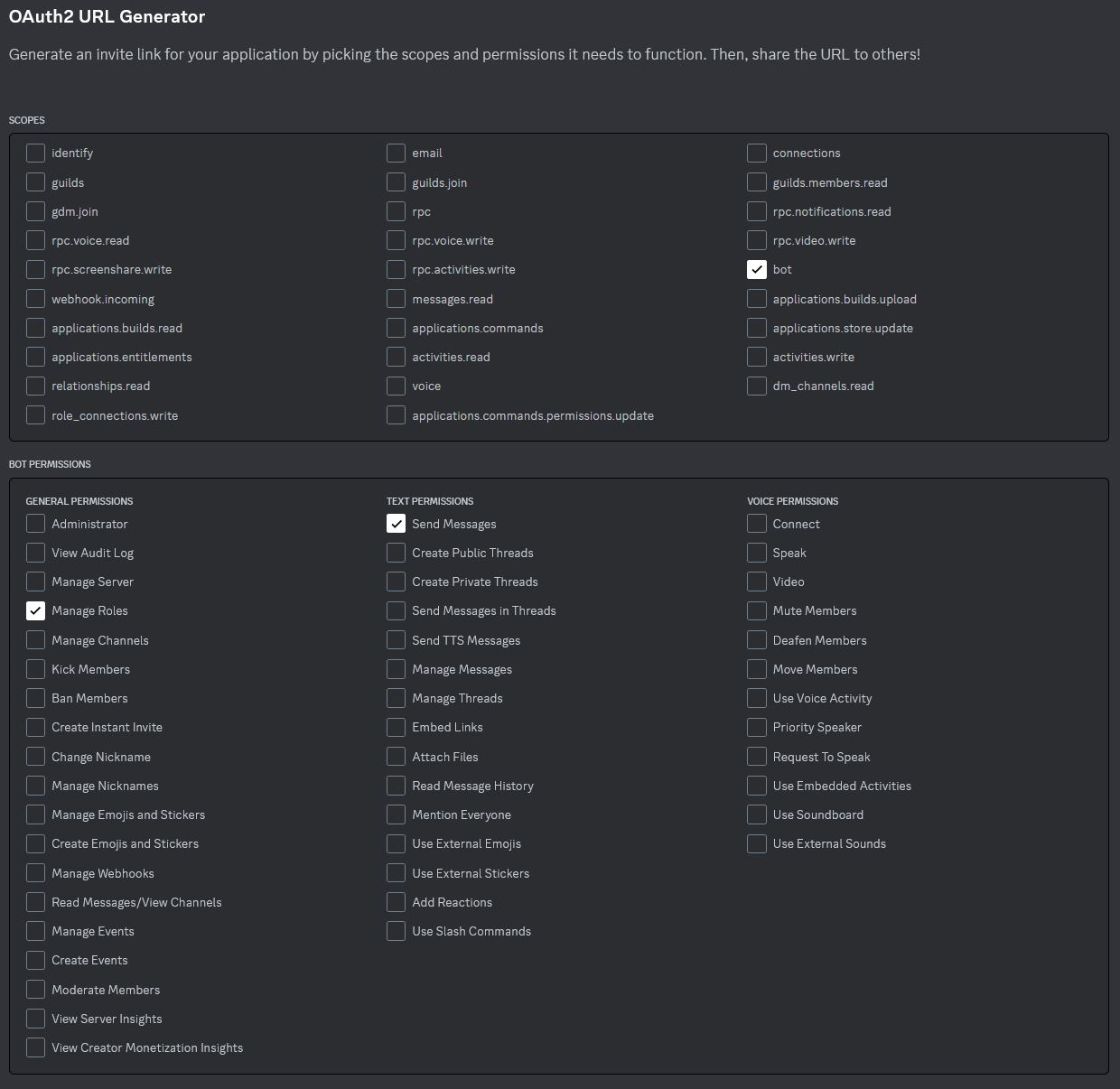
Task: Check the Connect voice permission
Action: click(x=757, y=524)
